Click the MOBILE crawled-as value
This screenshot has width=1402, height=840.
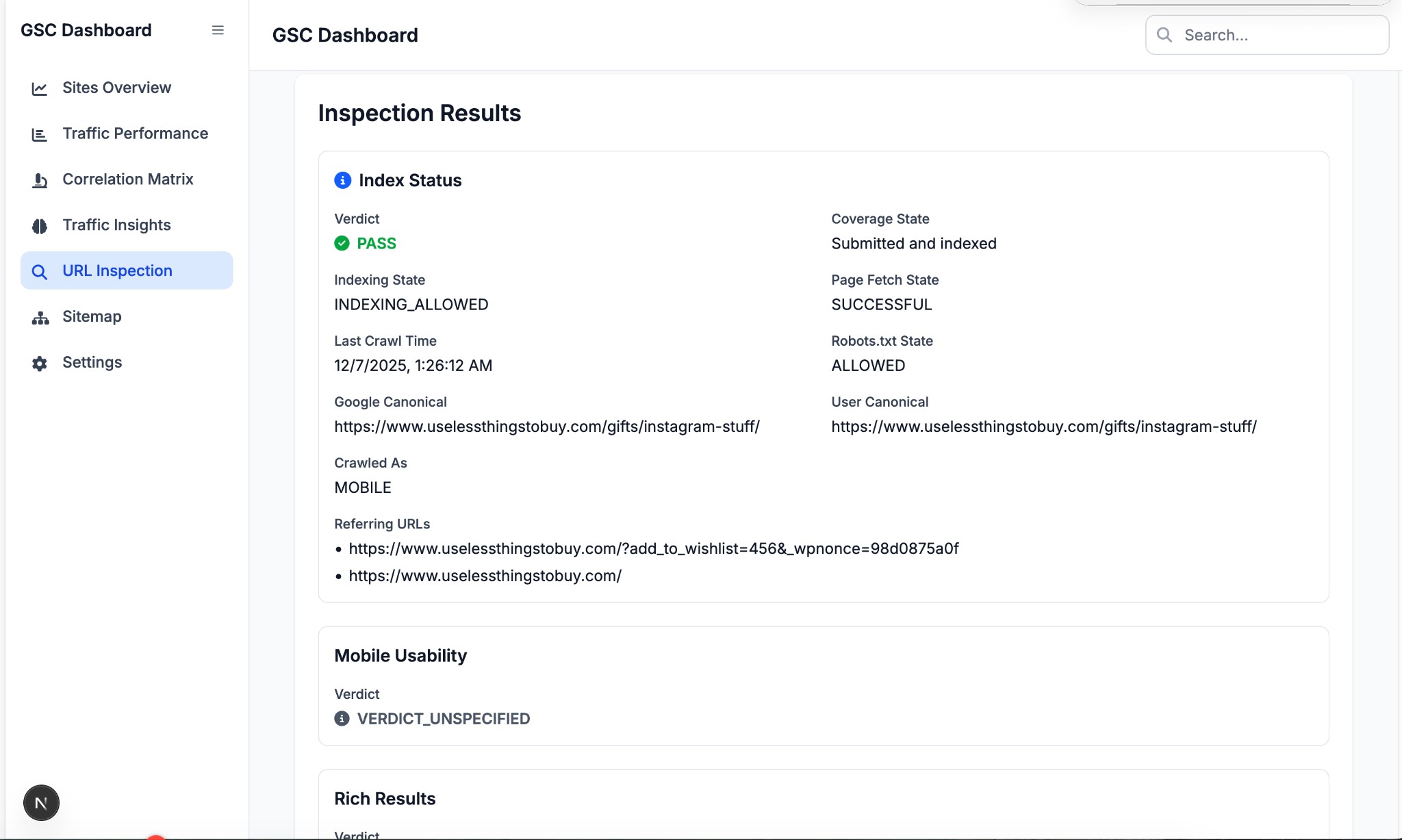tap(363, 487)
